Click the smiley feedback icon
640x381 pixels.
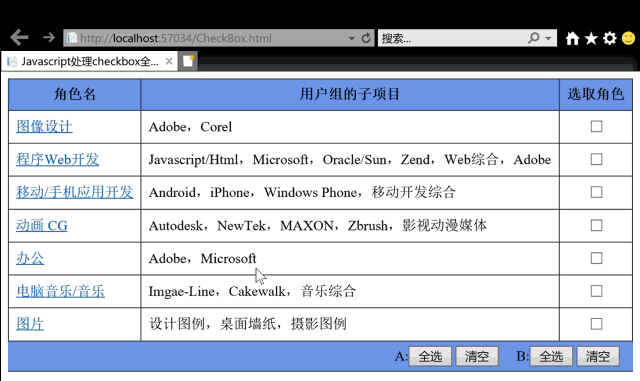pos(628,38)
